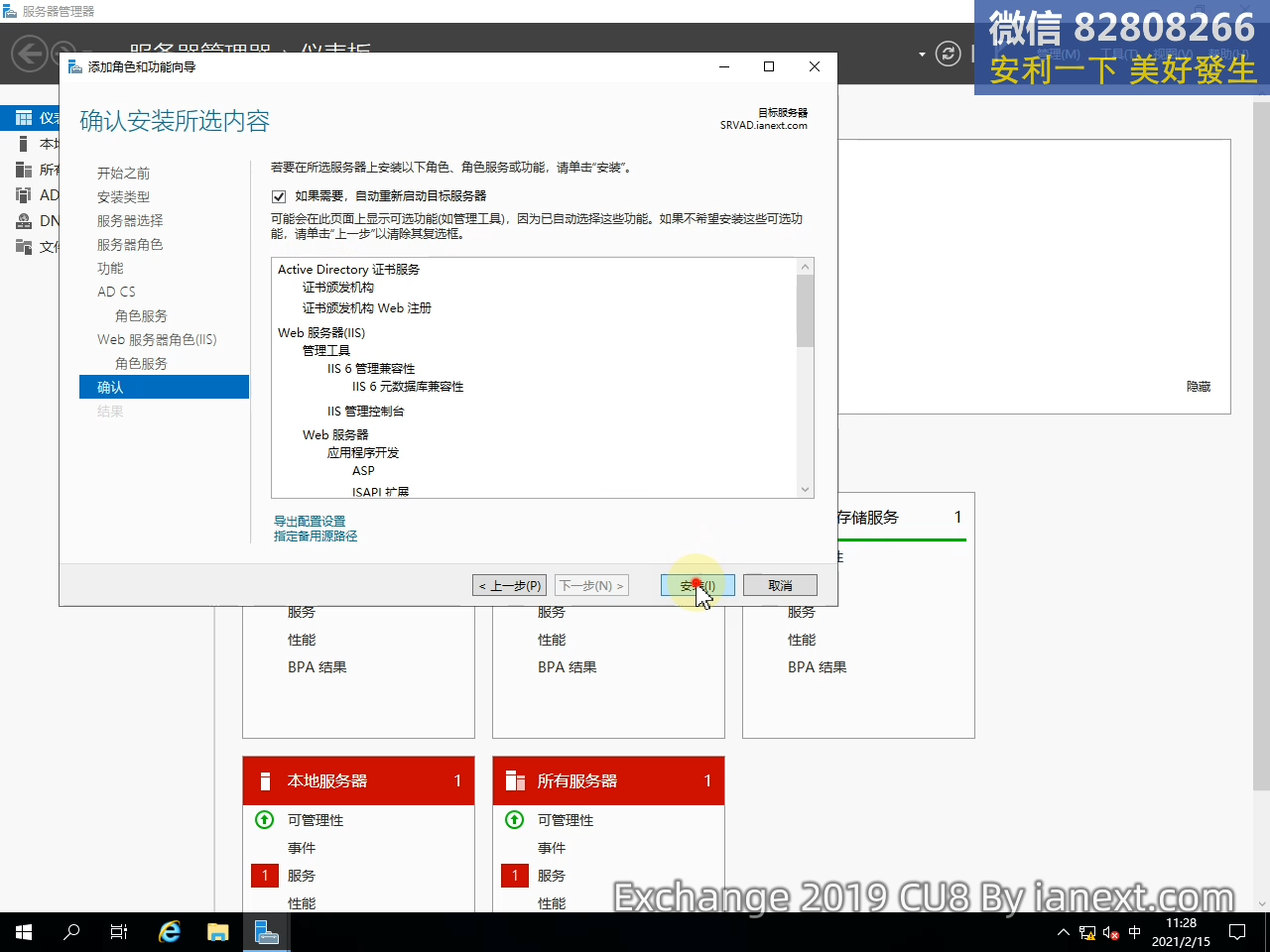
Task: Click the network icon in system tray
Action: (x=1087, y=933)
